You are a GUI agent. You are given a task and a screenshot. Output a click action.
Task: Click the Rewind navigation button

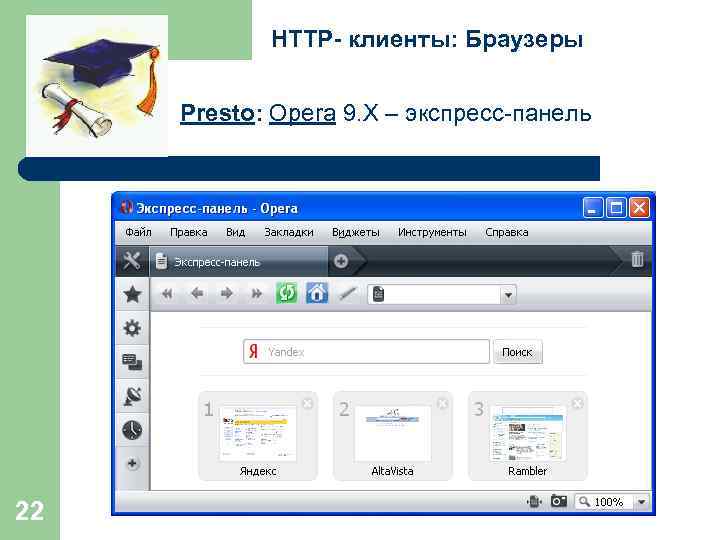click(168, 294)
